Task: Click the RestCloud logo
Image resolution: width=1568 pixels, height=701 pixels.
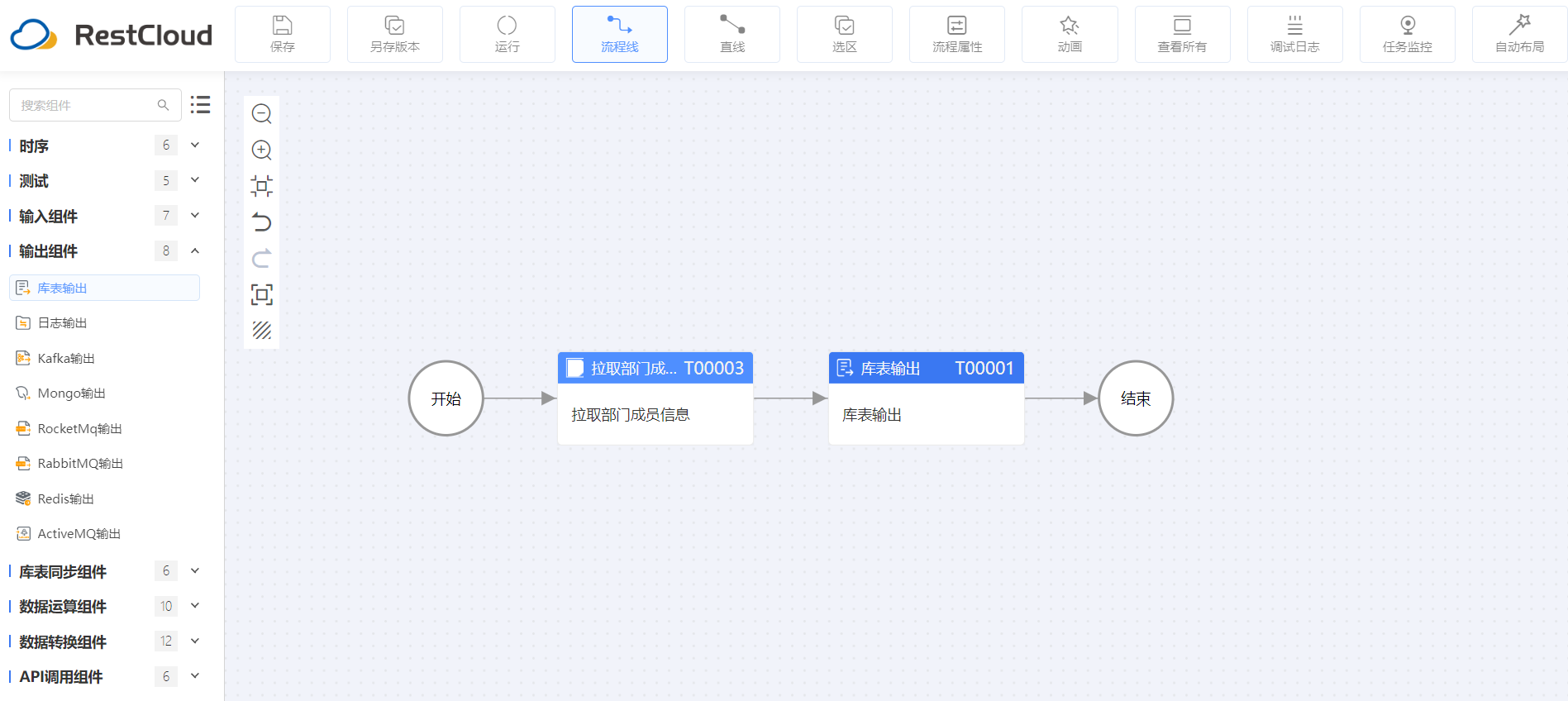Action: point(111,35)
